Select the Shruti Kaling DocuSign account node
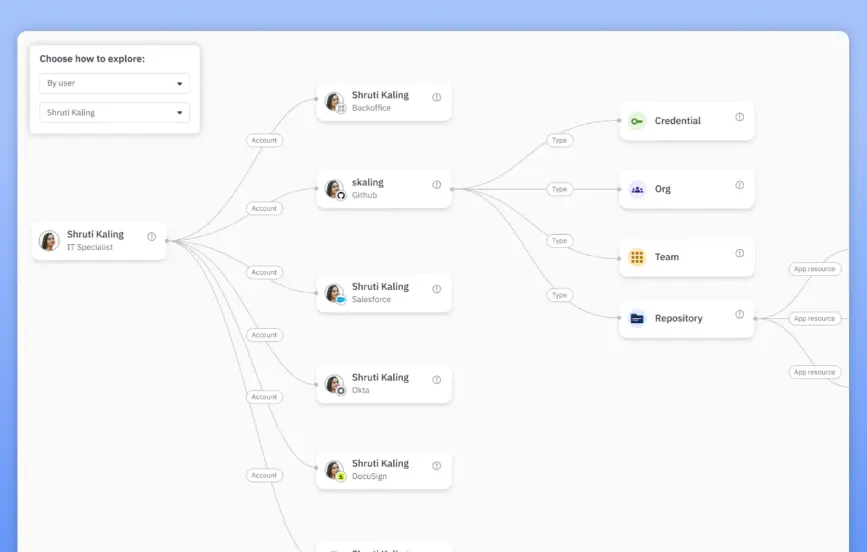This screenshot has width=867, height=552. point(384,470)
